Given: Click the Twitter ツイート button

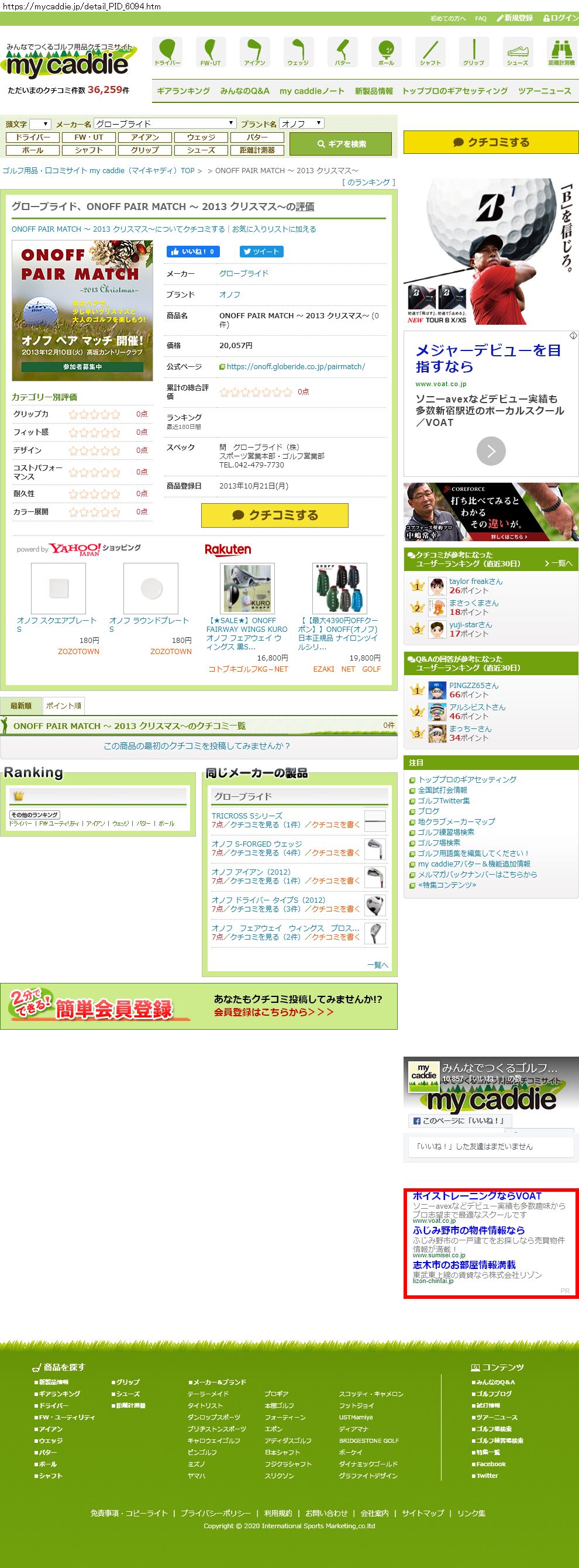Looking at the screenshot, I should tap(261, 252).
